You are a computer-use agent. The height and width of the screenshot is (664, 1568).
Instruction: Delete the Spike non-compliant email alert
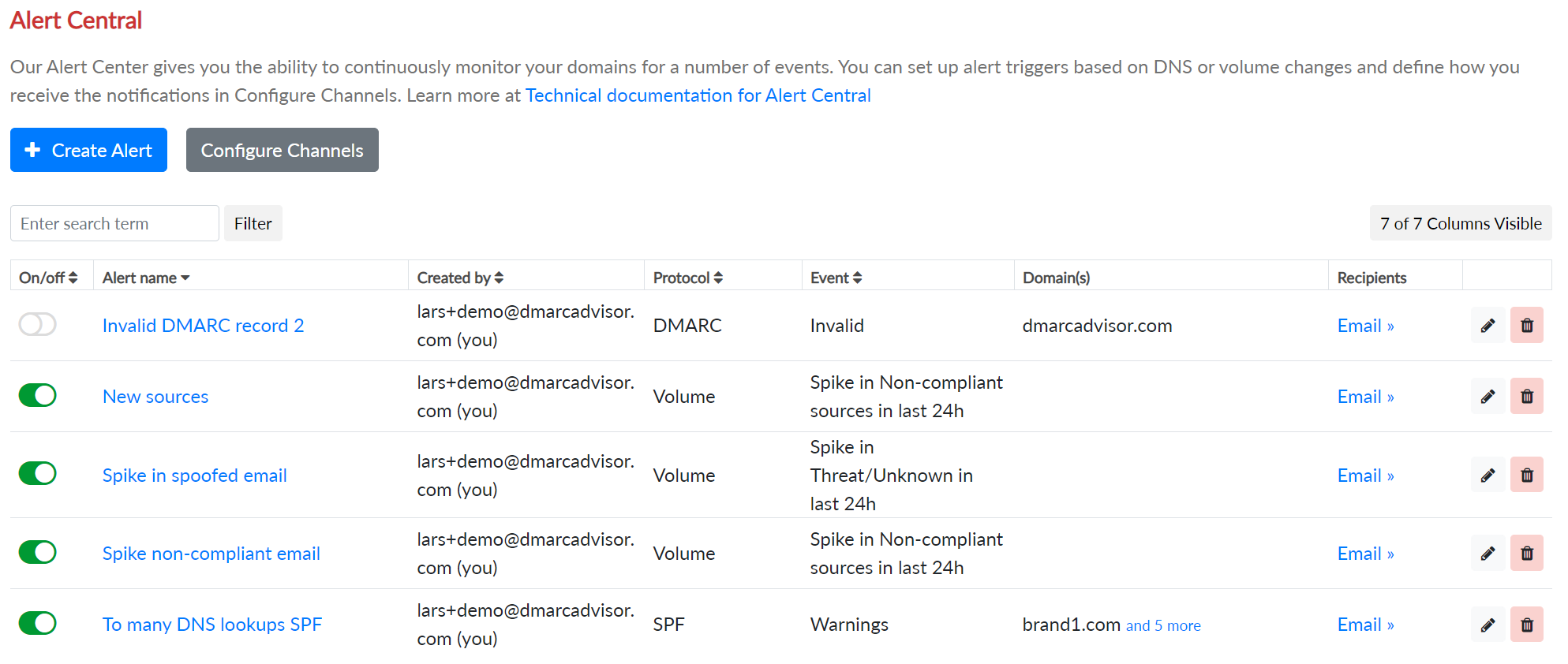pyautogui.click(x=1526, y=554)
